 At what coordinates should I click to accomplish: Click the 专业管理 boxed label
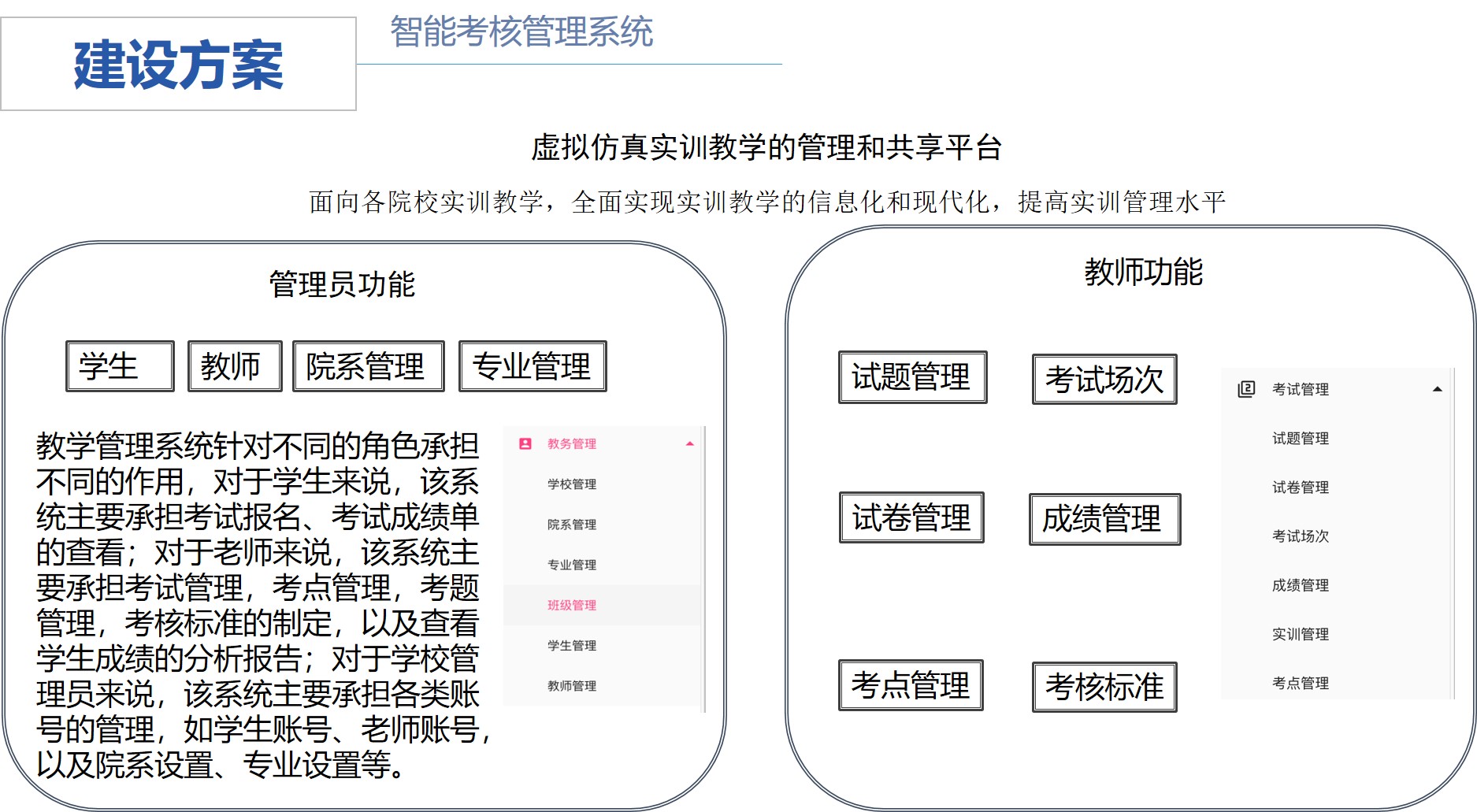[533, 366]
